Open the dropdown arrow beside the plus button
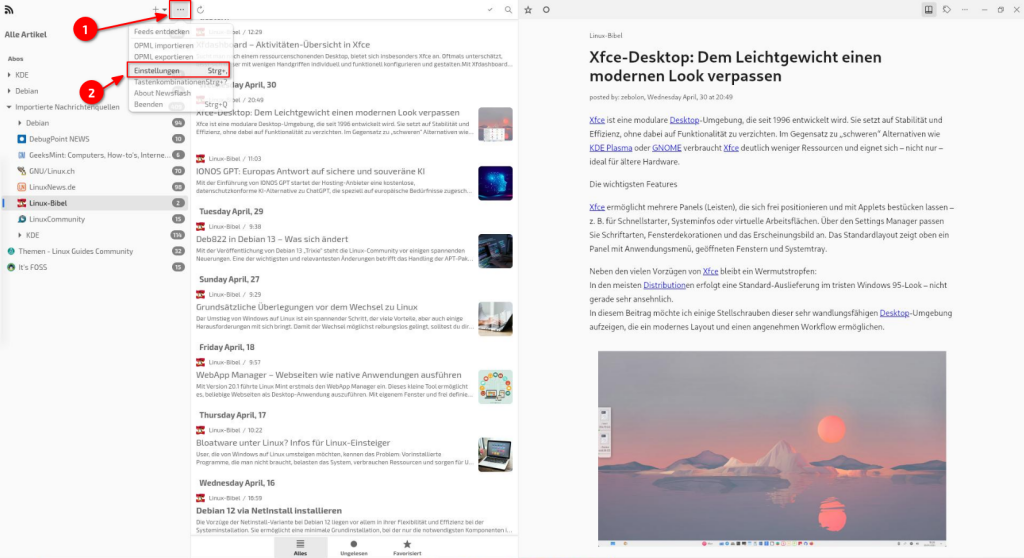 164,10
